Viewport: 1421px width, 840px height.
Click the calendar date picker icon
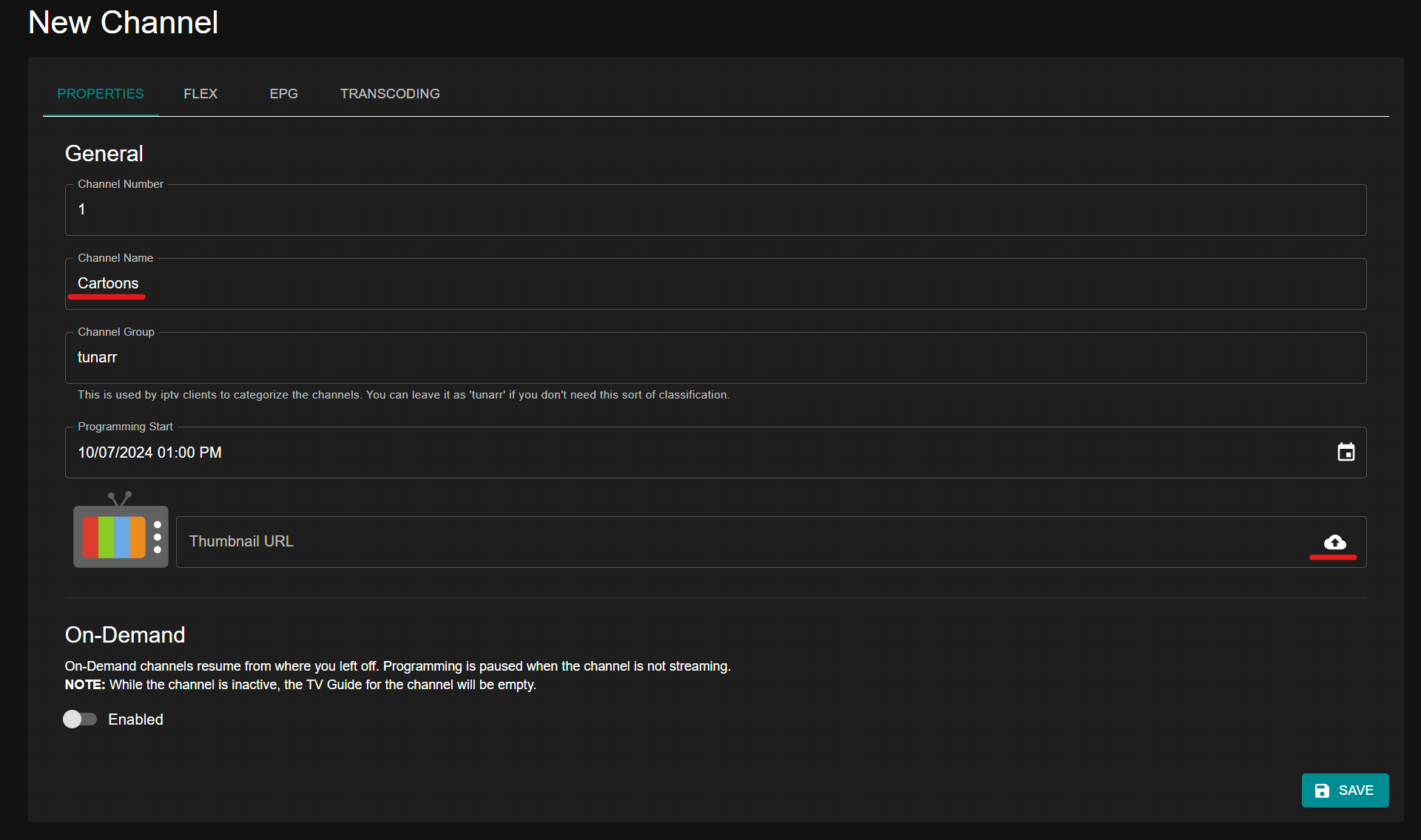coord(1345,452)
